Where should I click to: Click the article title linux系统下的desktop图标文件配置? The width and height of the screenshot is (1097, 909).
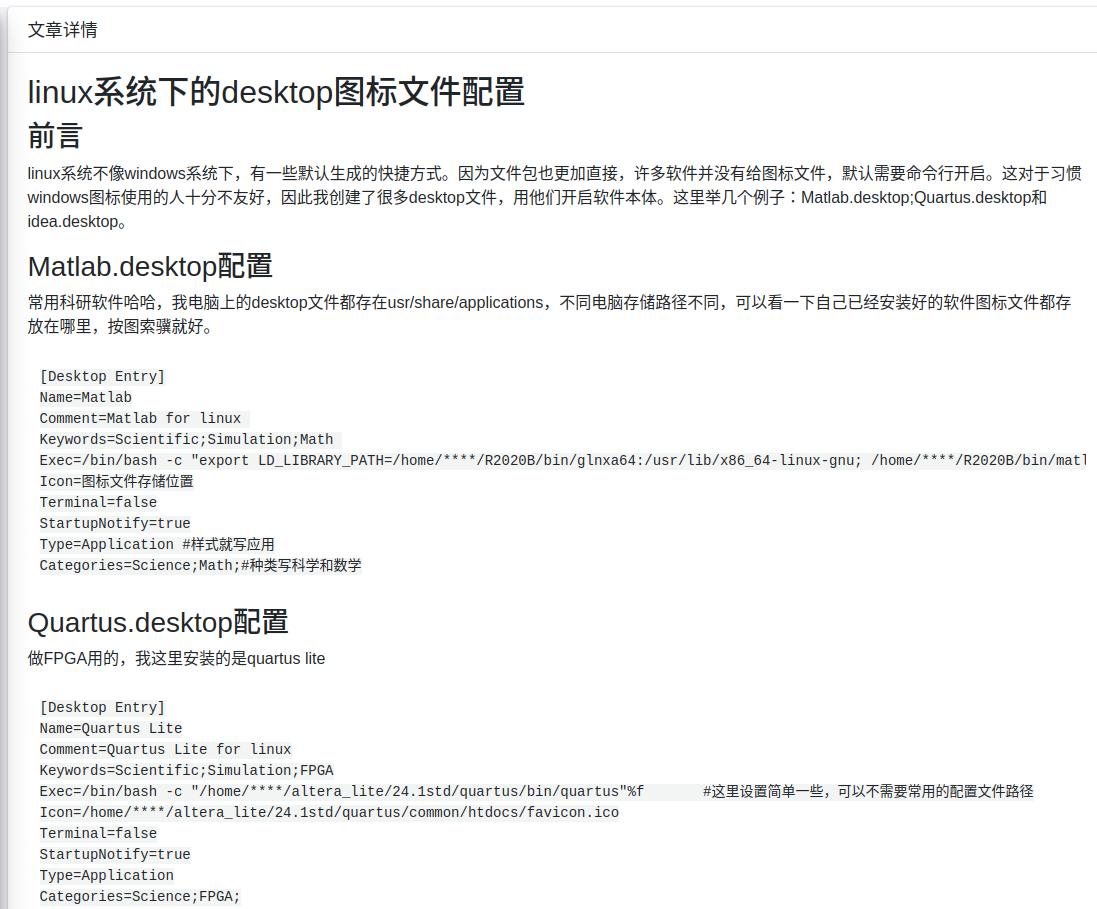[x=276, y=92]
